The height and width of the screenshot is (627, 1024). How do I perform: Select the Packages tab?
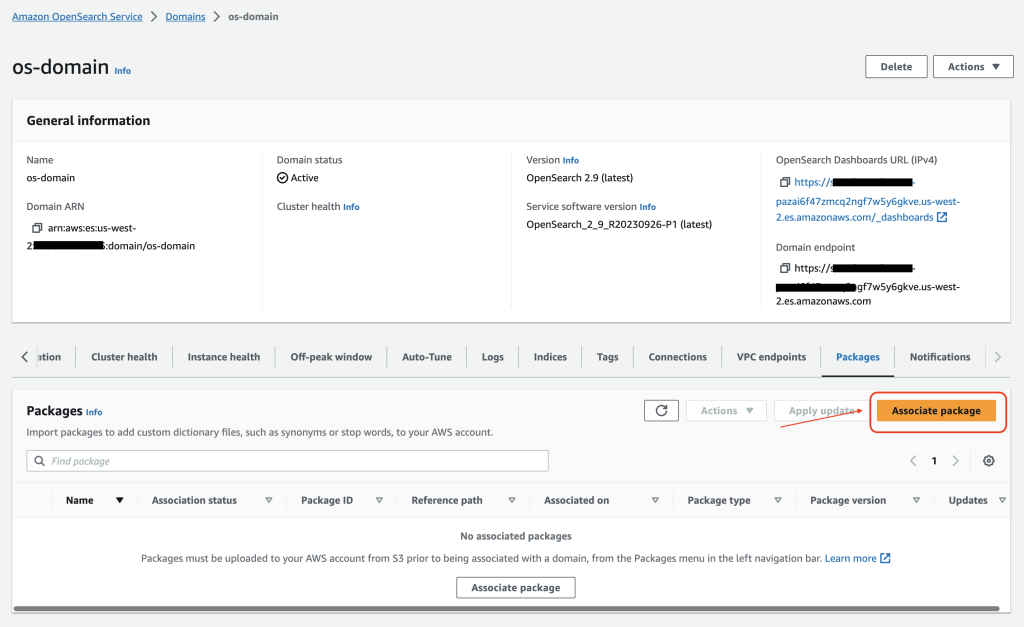[x=857, y=357]
